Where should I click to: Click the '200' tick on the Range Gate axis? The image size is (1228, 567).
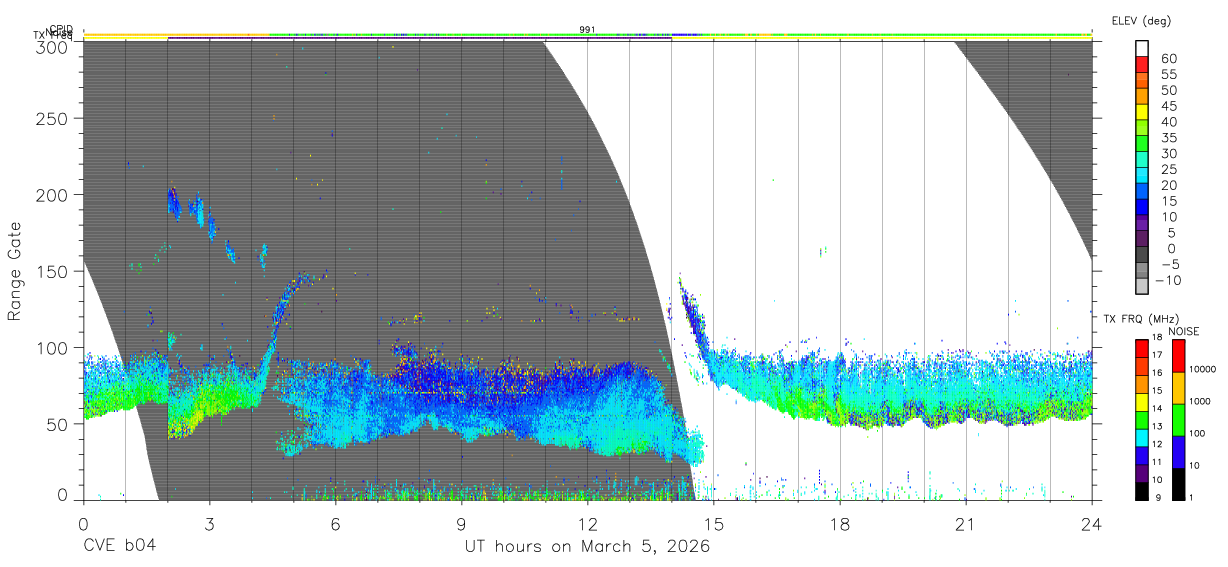pyautogui.click(x=51, y=194)
